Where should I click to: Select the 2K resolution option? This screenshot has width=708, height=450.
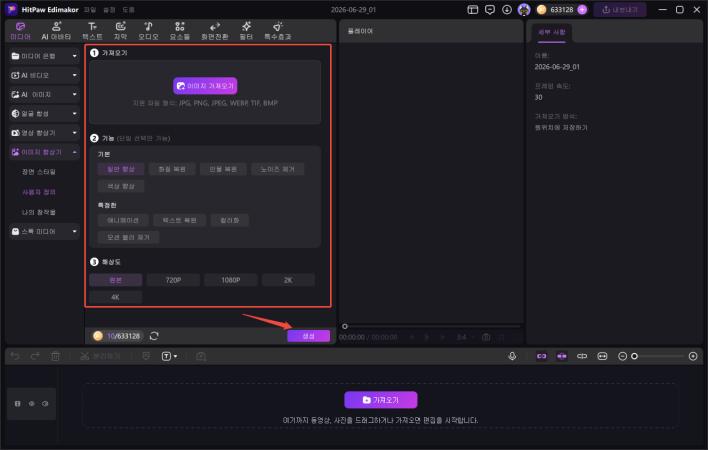288,280
